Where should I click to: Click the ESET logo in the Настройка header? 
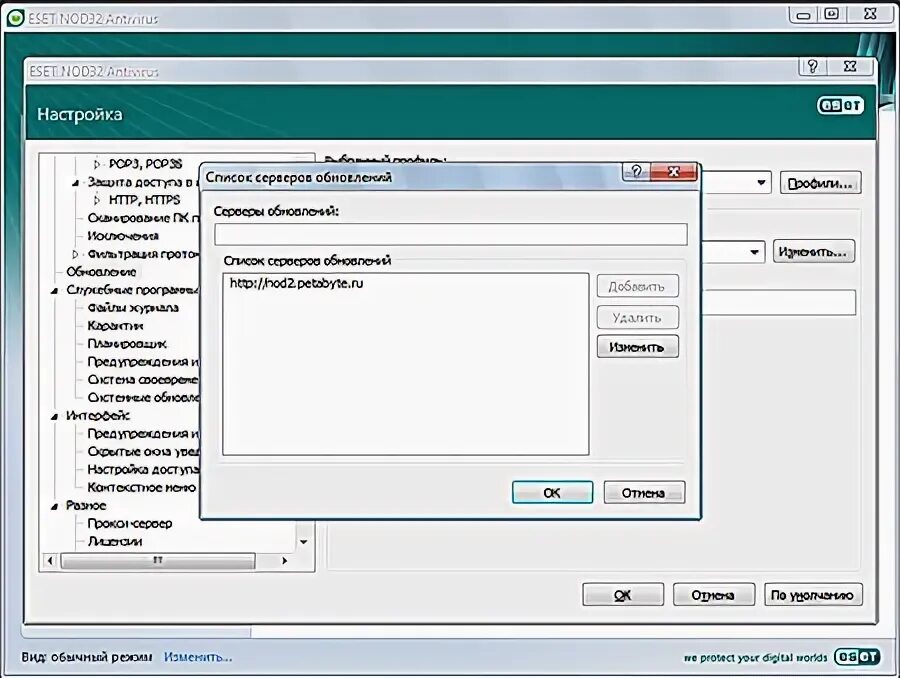point(840,106)
